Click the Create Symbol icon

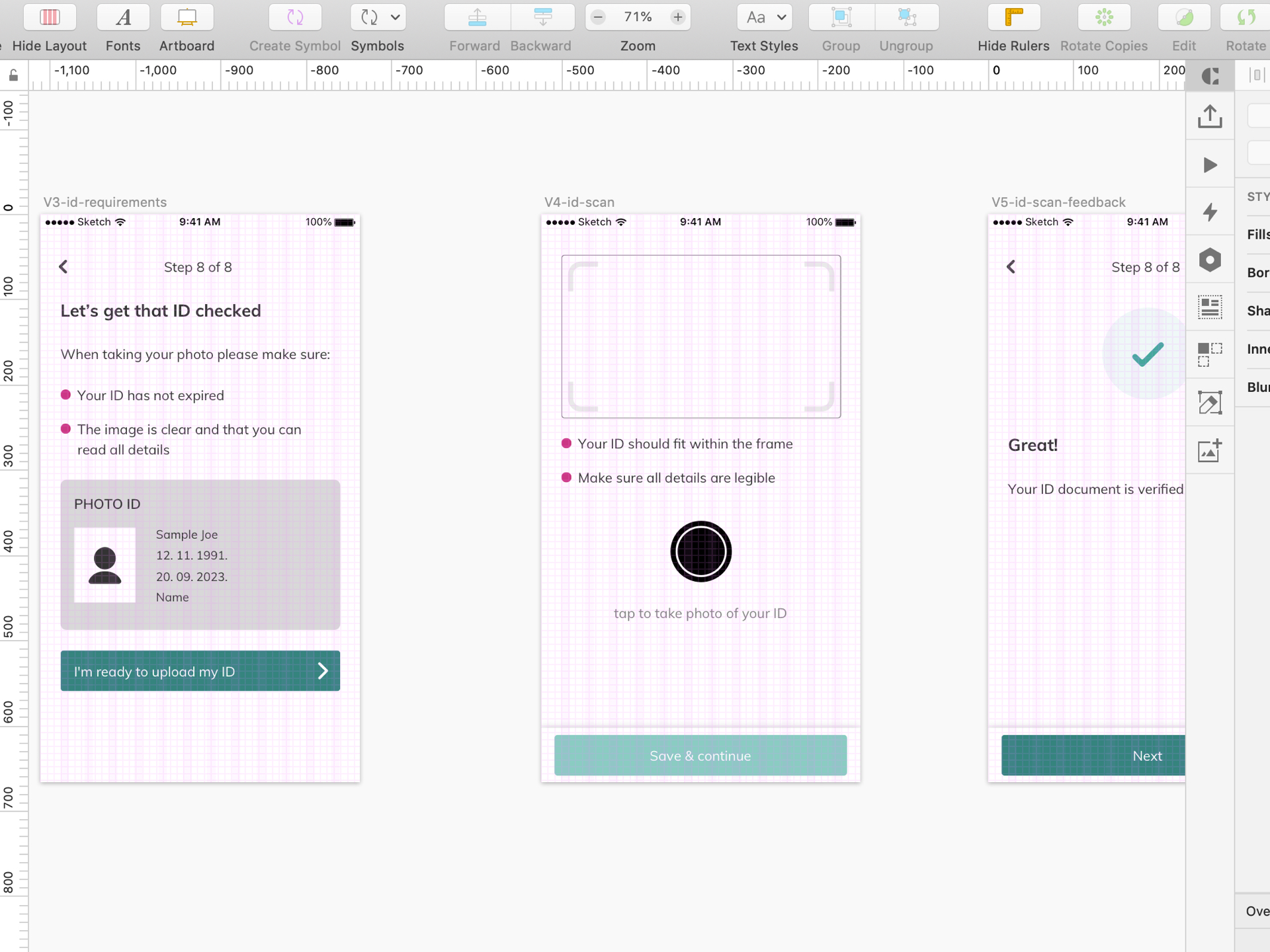tap(295, 17)
